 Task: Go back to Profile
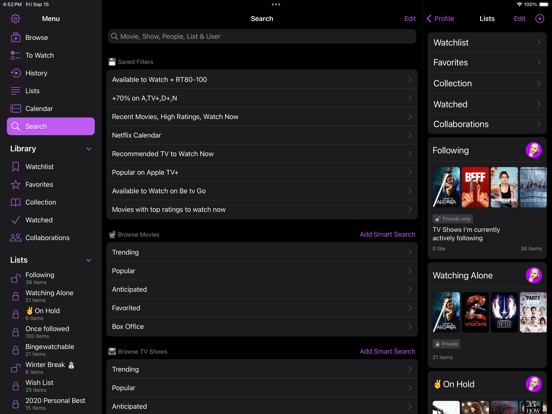pos(440,19)
